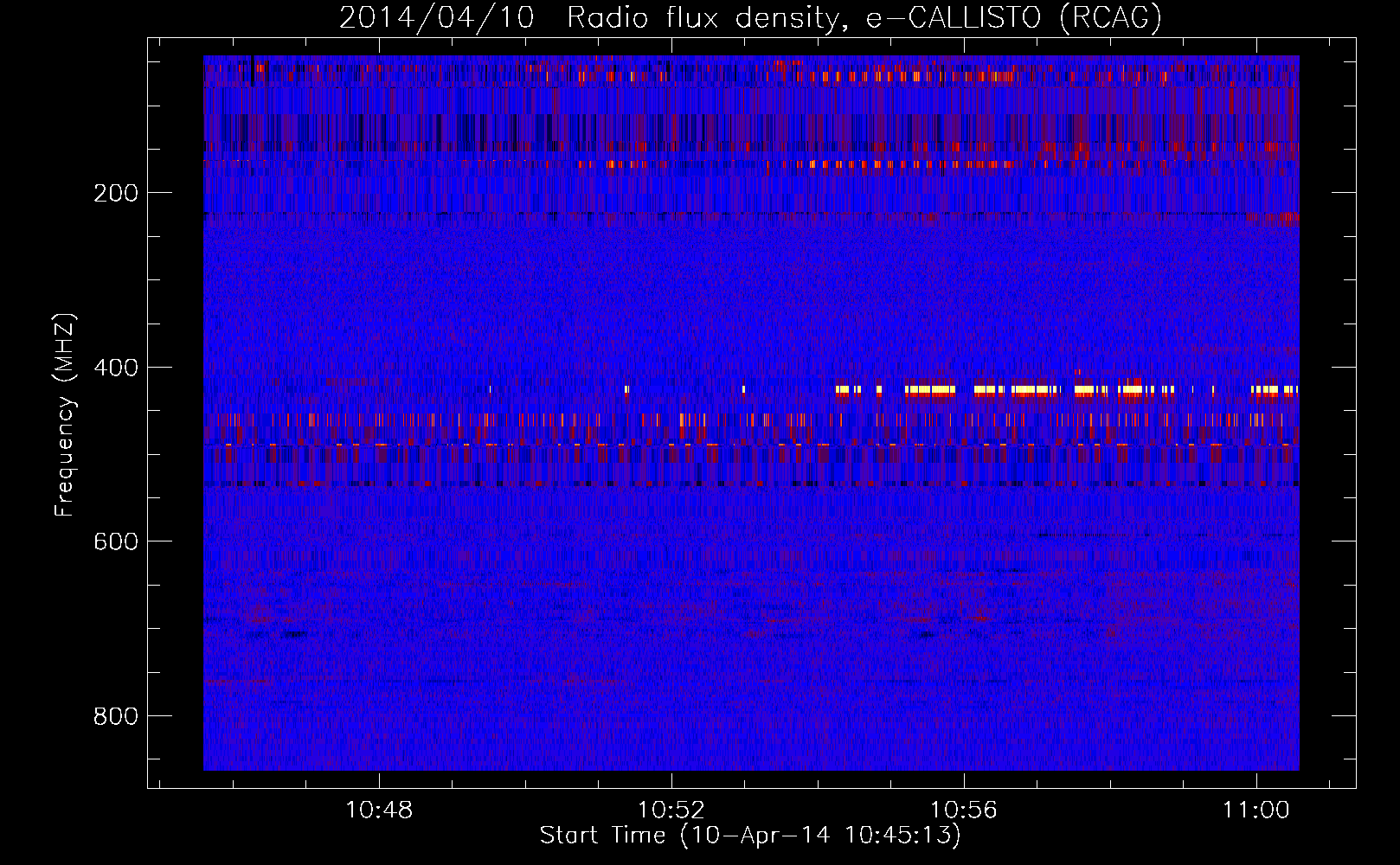Click the 600 frequency tick label
Viewport: 1400px width, 865px height.
115,541
